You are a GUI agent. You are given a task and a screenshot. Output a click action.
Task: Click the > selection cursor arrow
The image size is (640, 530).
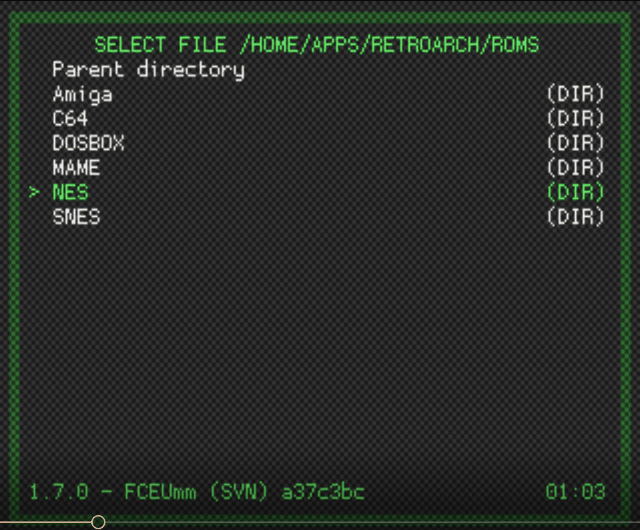click(x=35, y=192)
